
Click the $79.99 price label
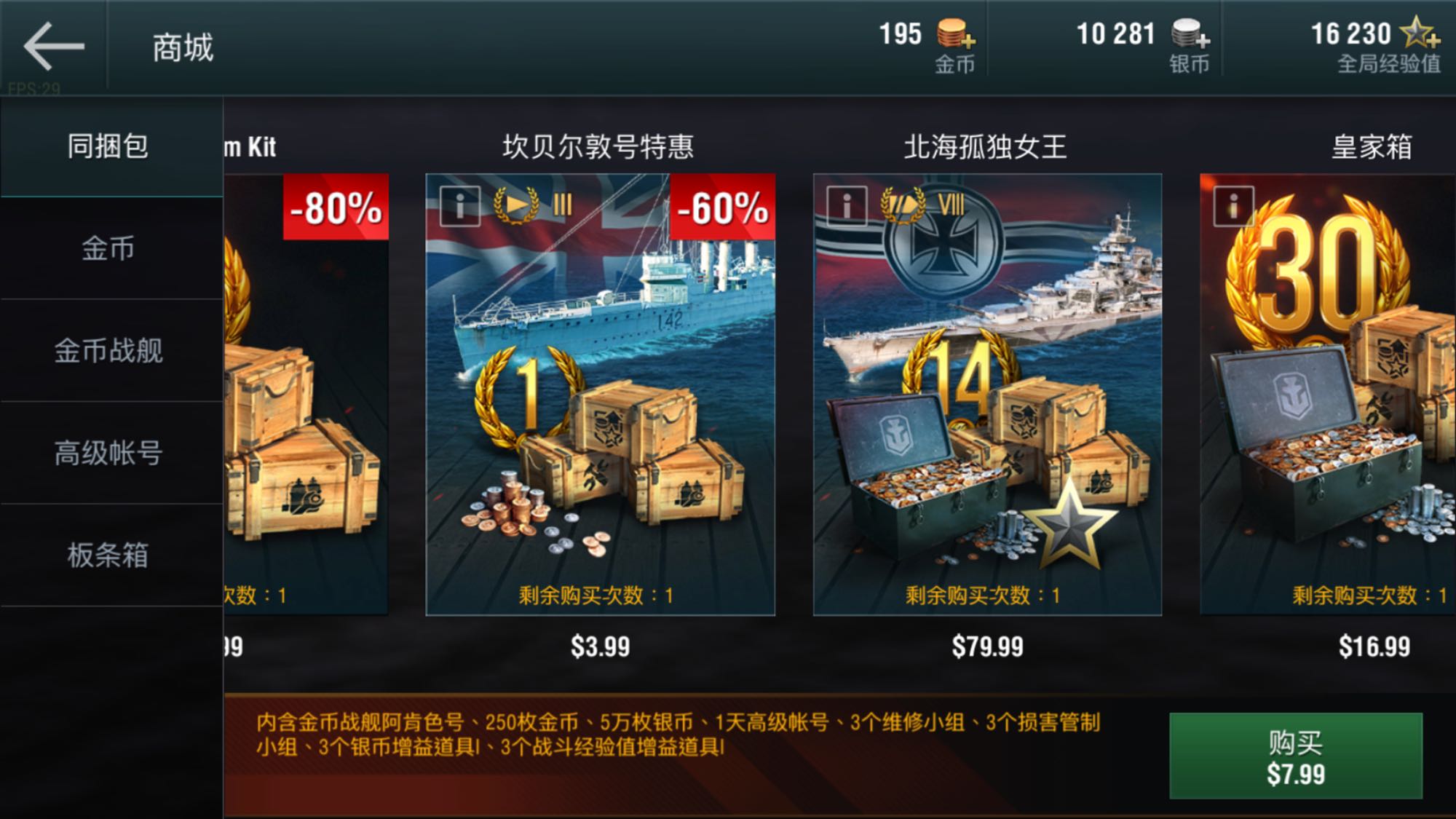tap(987, 646)
